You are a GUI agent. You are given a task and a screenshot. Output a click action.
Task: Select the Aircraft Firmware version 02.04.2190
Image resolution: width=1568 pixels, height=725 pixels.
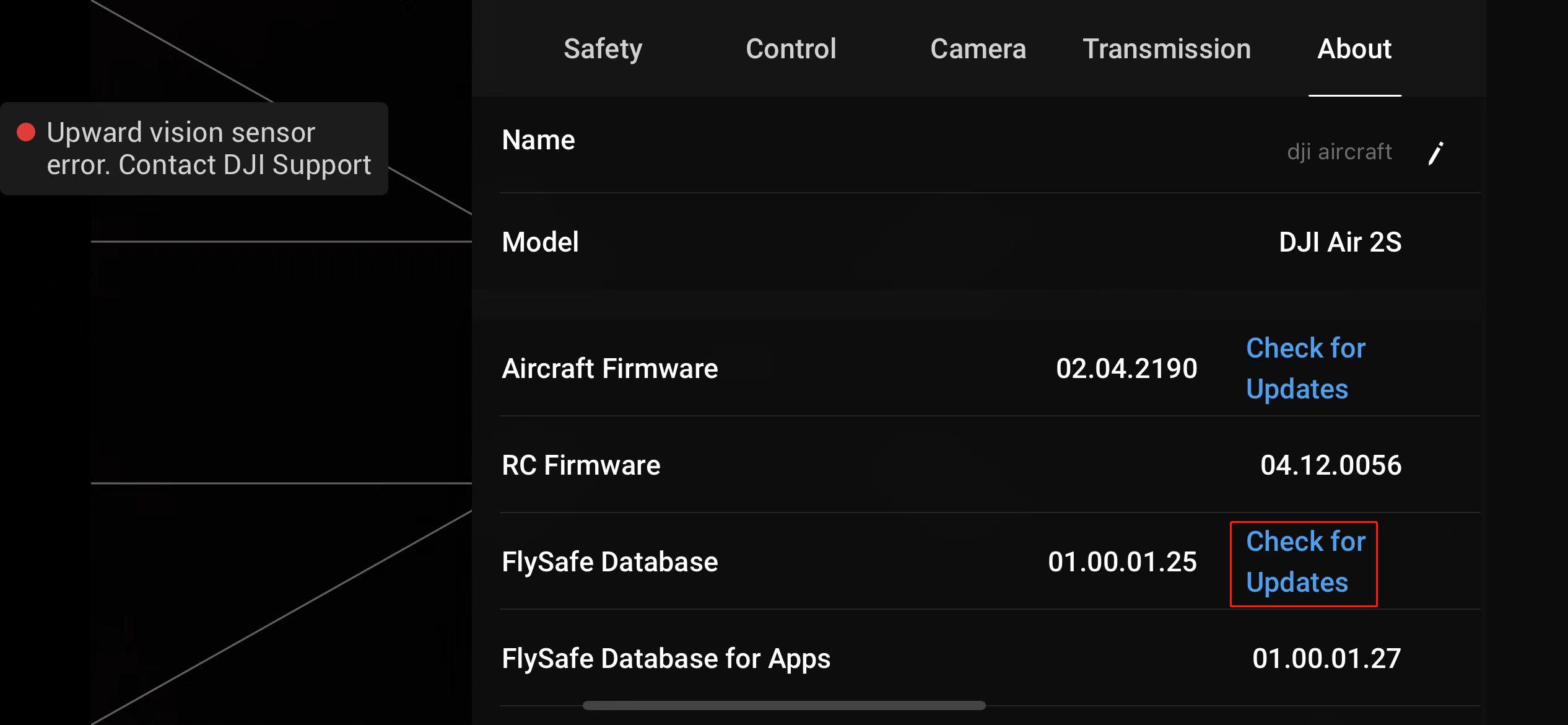1126,367
